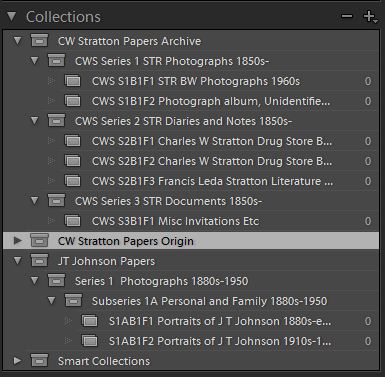The width and height of the screenshot is (385, 377).
Task: Click photo count of CWS S1B1F1 row
Action: point(368,81)
